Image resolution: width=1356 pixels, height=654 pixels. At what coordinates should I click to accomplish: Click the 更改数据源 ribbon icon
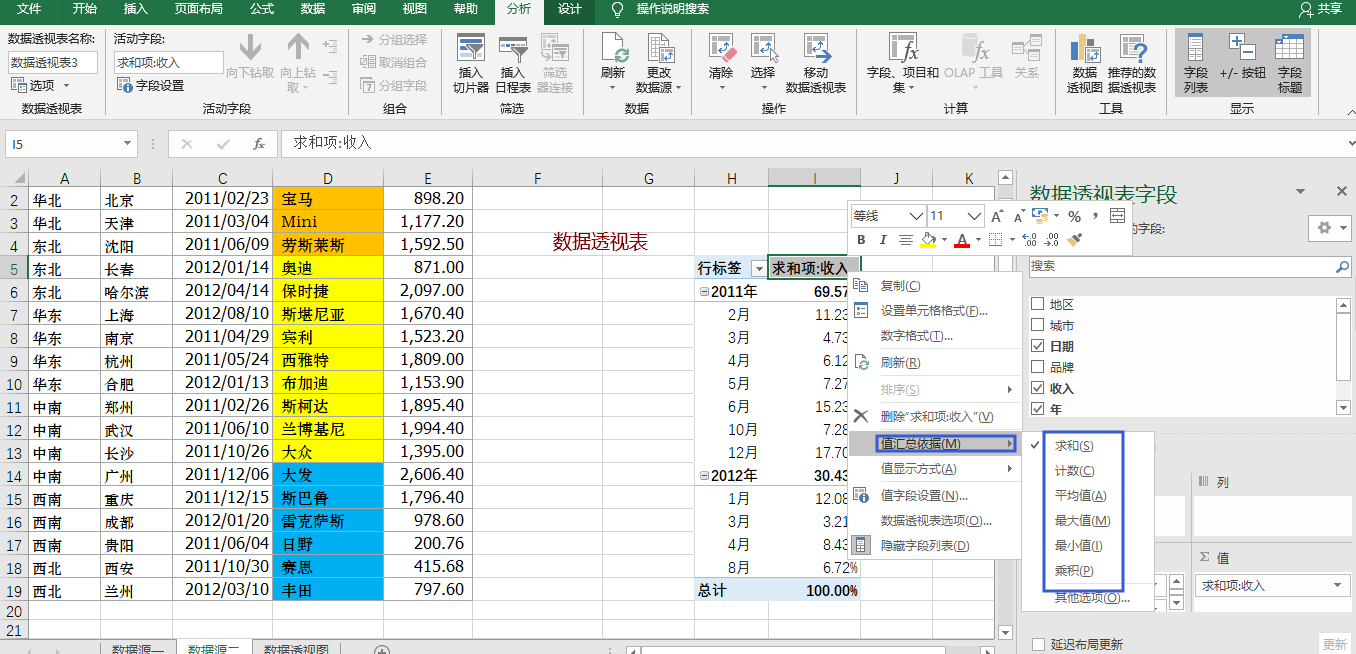pos(660,49)
